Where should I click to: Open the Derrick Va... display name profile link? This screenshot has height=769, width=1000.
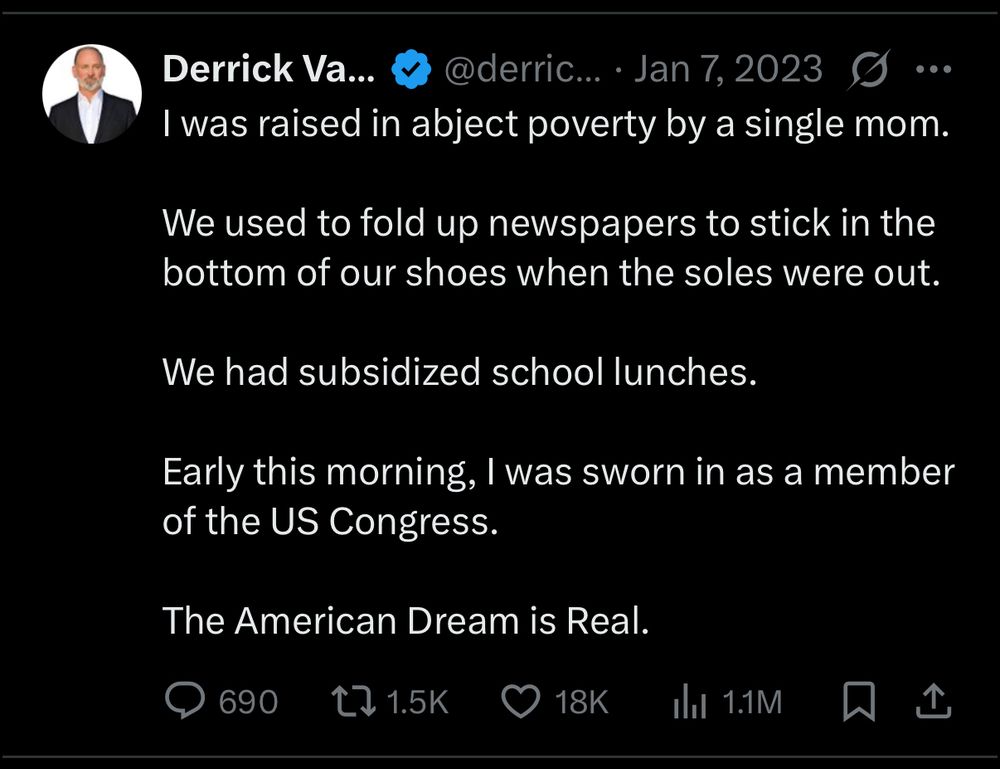point(267,70)
